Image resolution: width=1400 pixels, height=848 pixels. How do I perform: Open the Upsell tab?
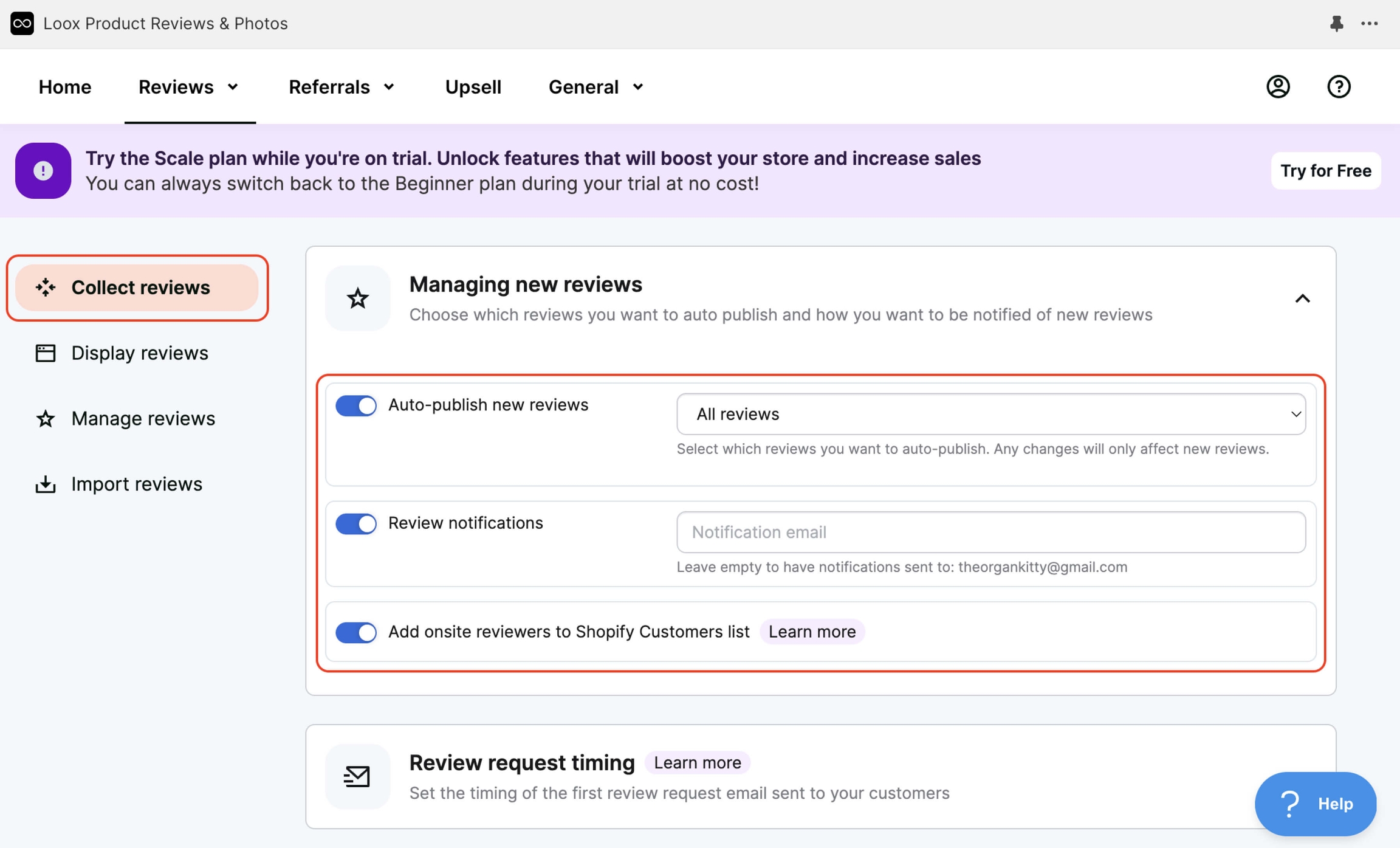[x=473, y=87]
